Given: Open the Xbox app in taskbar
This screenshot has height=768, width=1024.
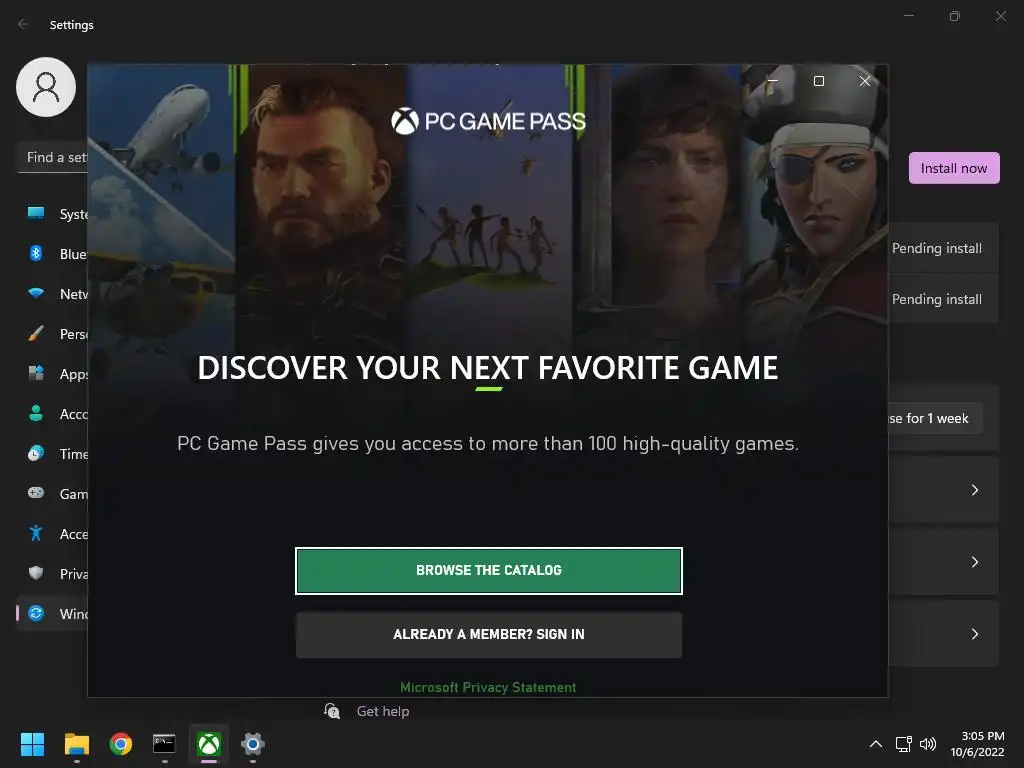Looking at the screenshot, I should tap(209, 744).
